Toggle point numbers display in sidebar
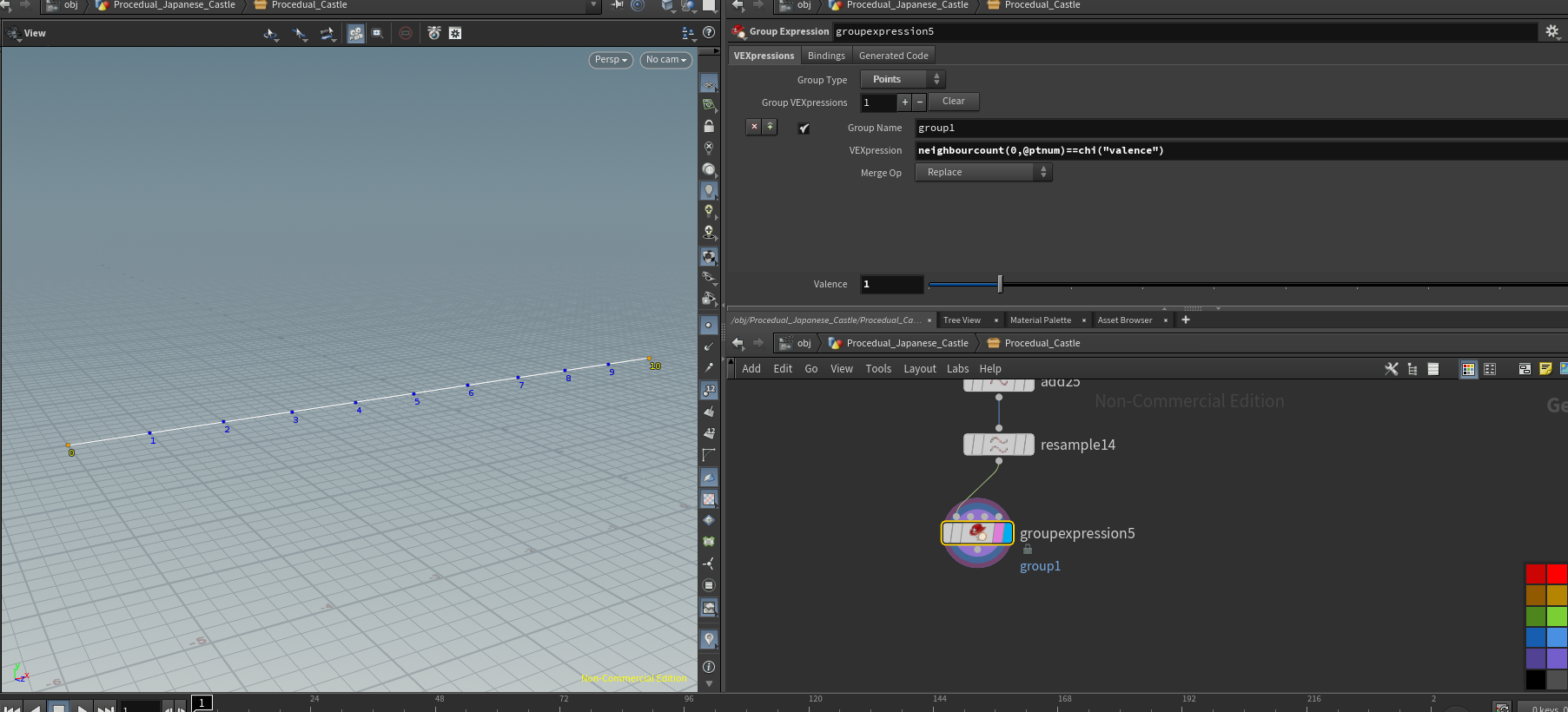This screenshot has width=1568, height=712. [x=709, y=390]
